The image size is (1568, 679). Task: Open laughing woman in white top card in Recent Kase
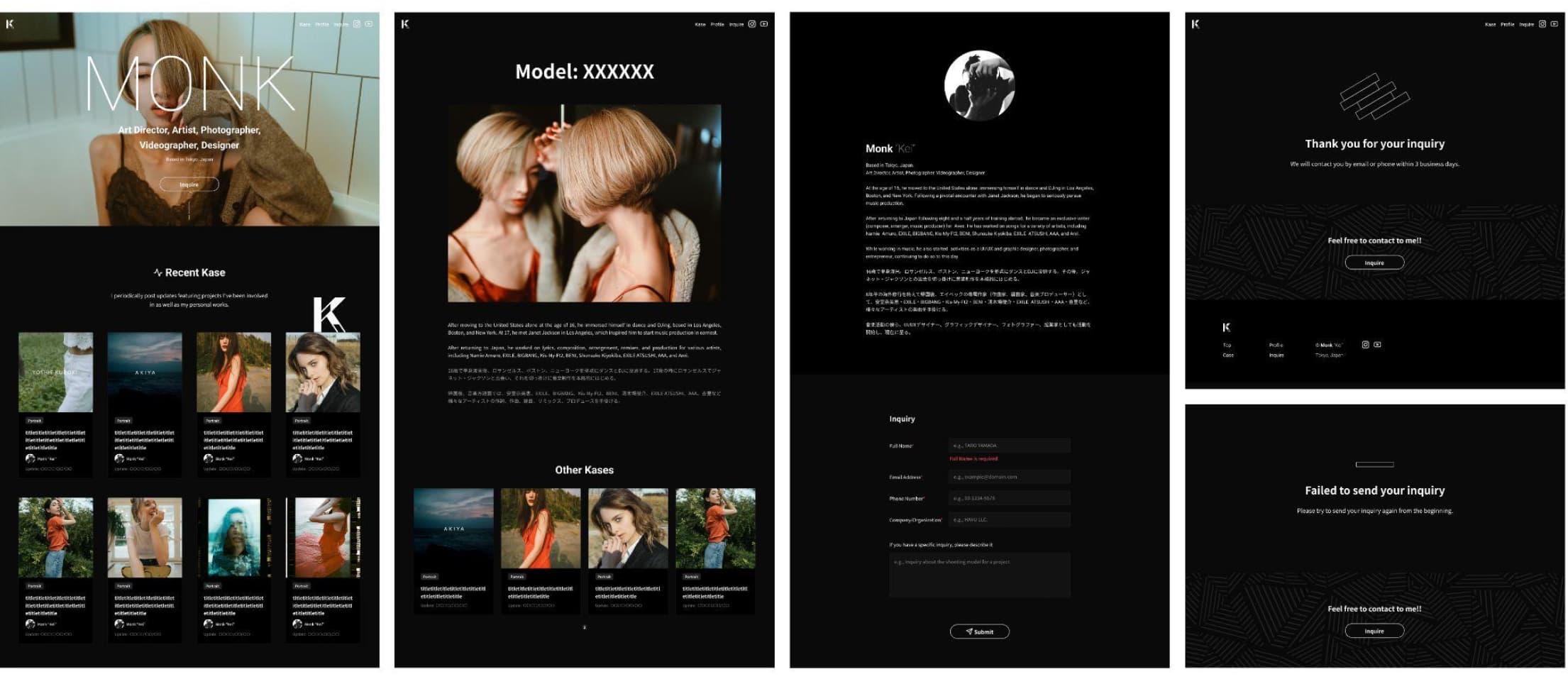(145, 570)
